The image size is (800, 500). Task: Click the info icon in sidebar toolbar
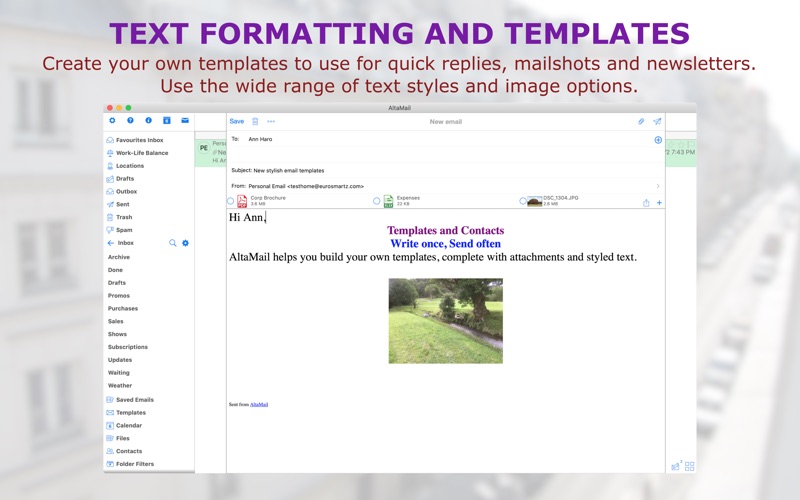(148, 120)
